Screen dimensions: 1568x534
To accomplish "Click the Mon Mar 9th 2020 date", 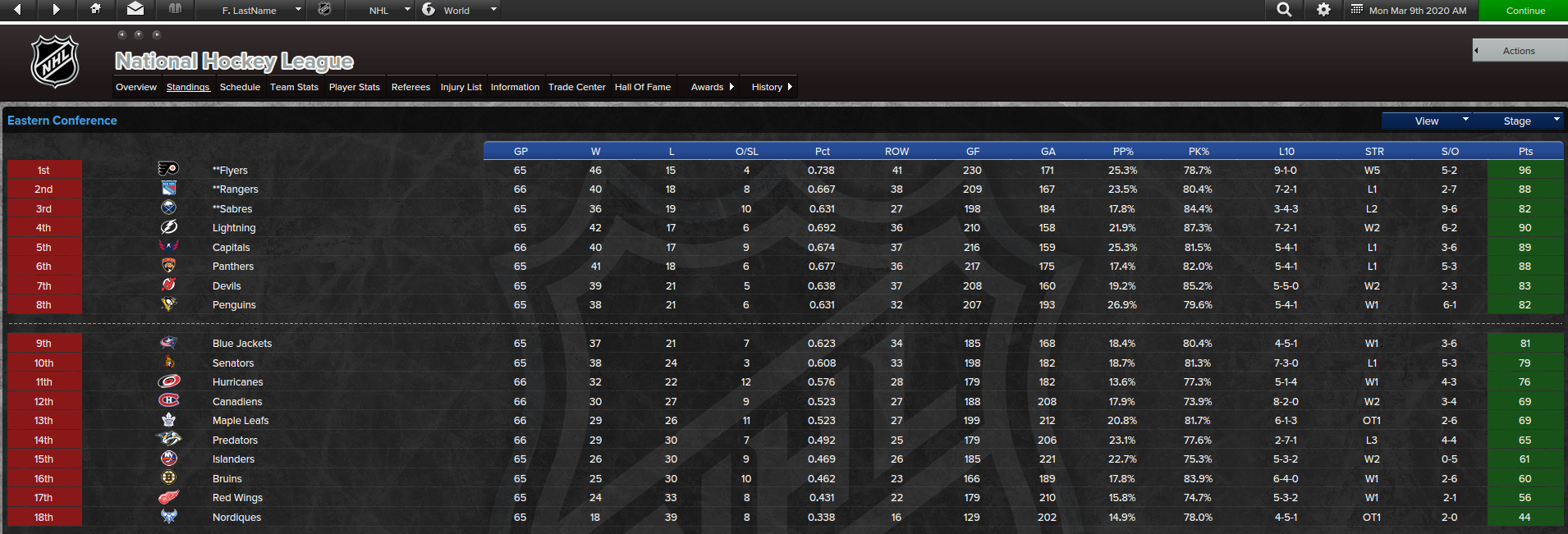I will point(1418,11).
